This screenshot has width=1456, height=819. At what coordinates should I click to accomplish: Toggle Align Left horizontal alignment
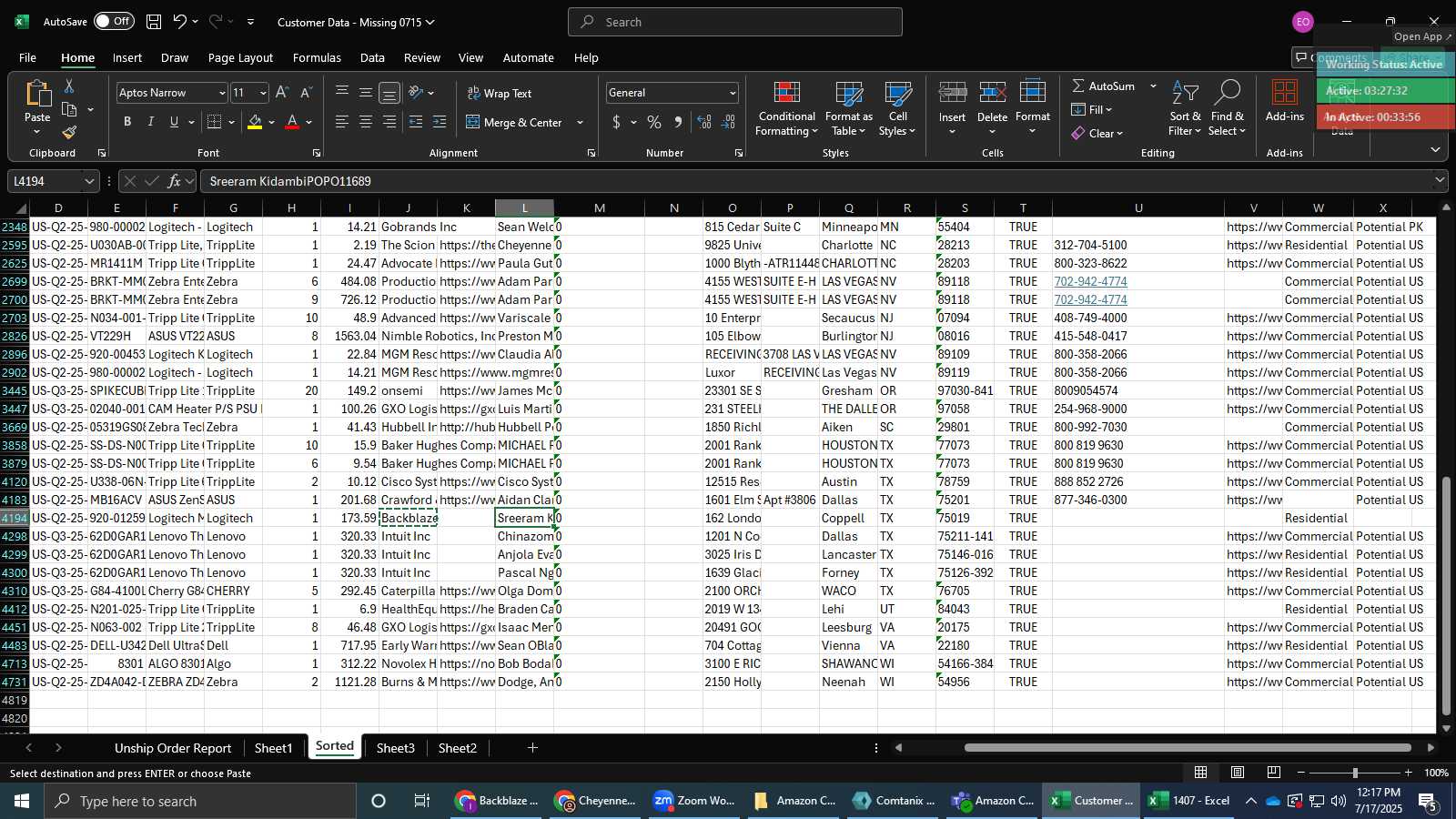click(342, 122)
